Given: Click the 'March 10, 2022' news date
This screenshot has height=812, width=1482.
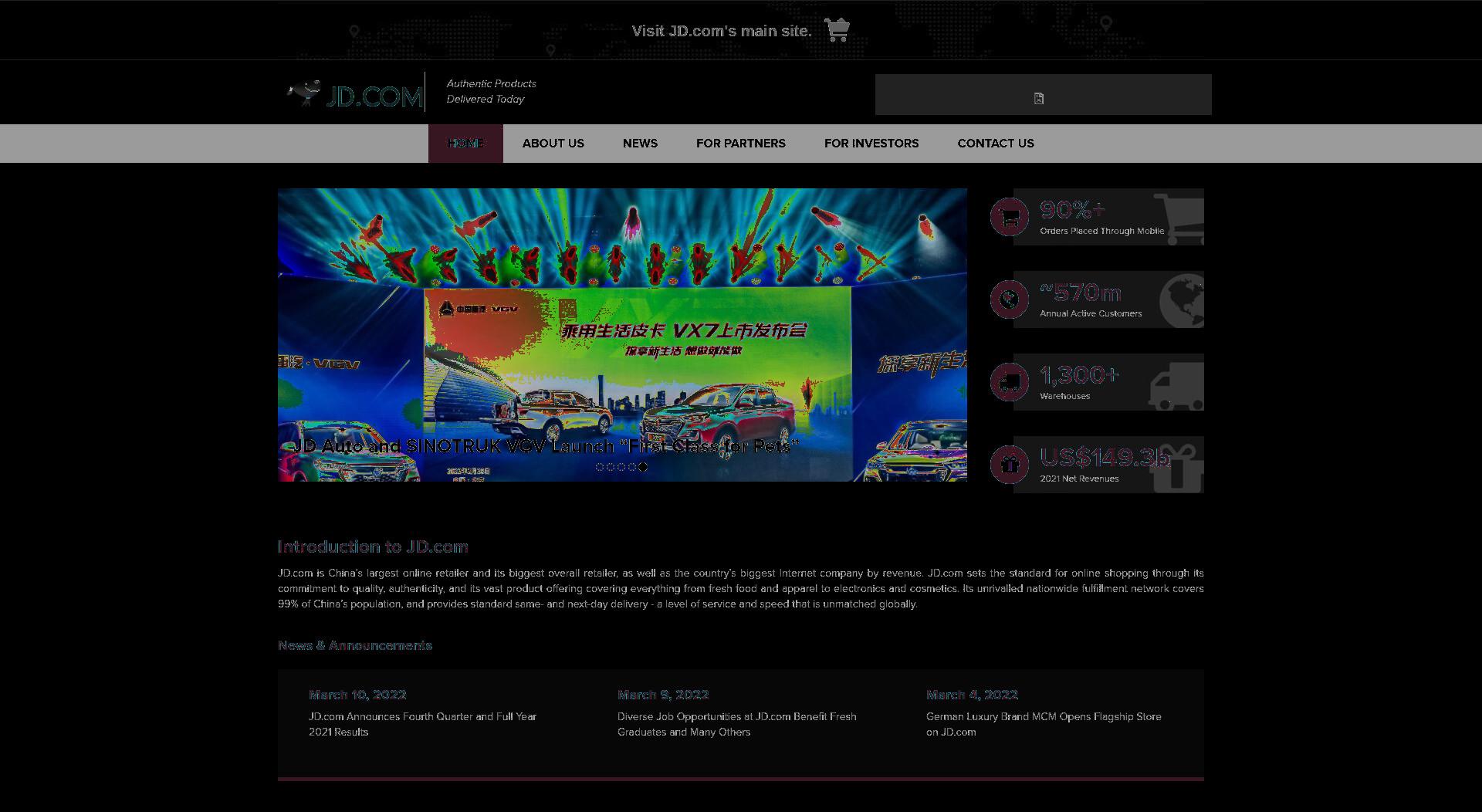Looking at the screenshot, I should (357, 695).
